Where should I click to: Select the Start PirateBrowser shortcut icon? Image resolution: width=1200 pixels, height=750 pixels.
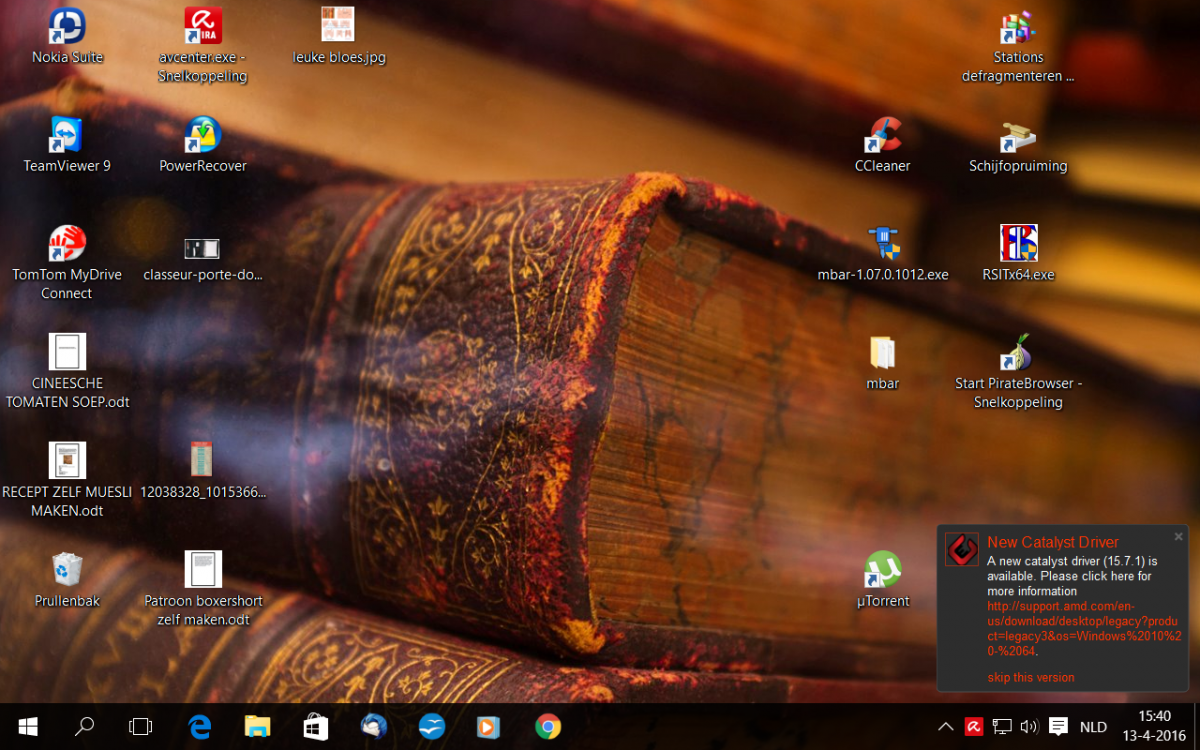pyautogui.click(x=1018, y=352)
